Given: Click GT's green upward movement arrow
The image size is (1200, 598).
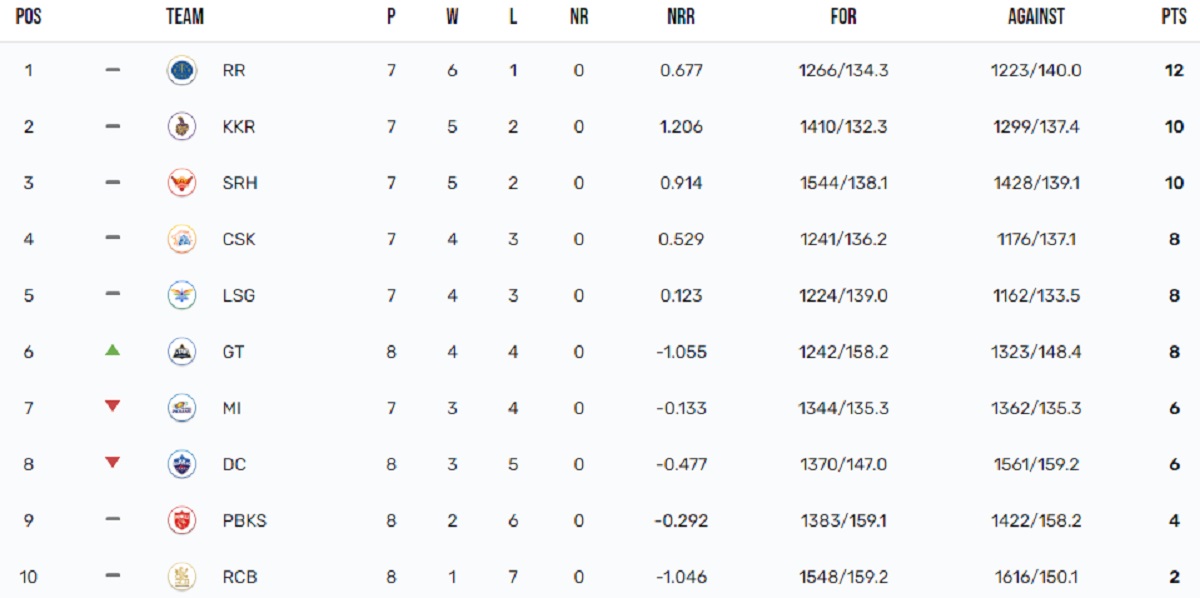Looking at the screenshot, I should (113, 350).
